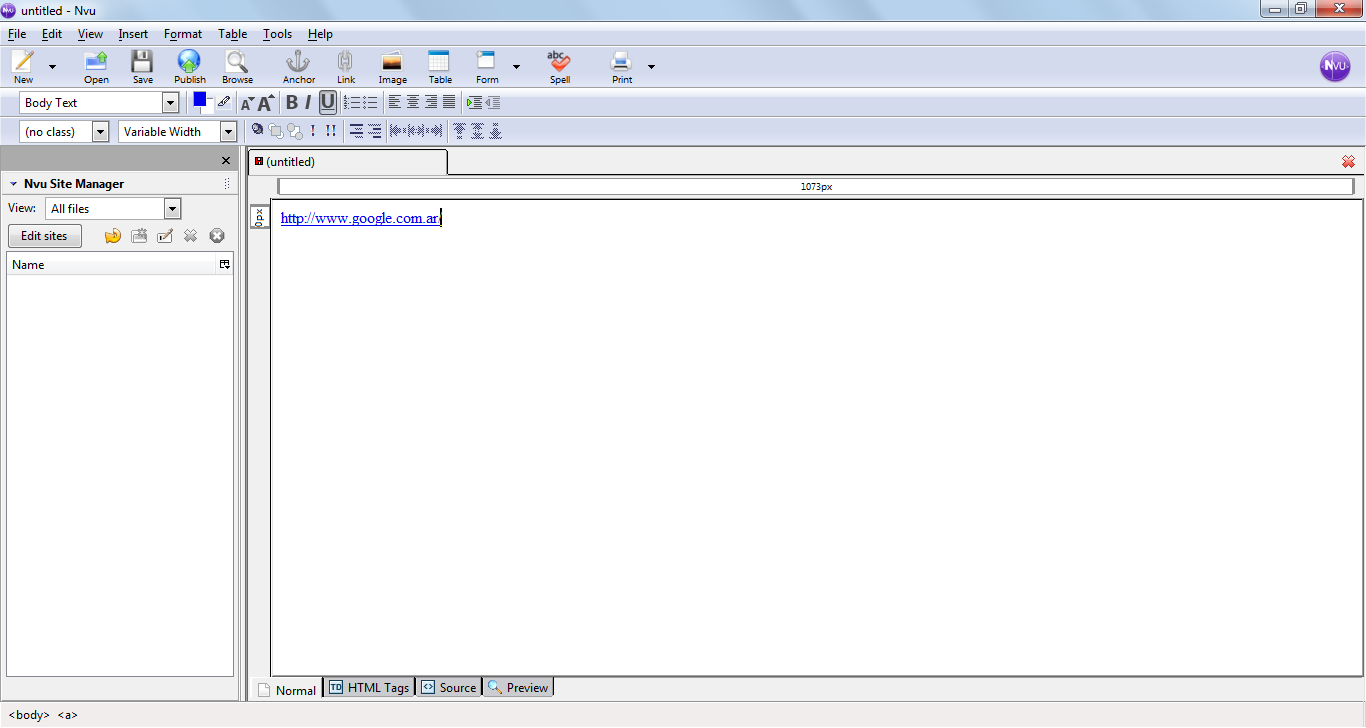
Task: Click the orange refresh arrow in Site Manager
Action: point(113,236)
